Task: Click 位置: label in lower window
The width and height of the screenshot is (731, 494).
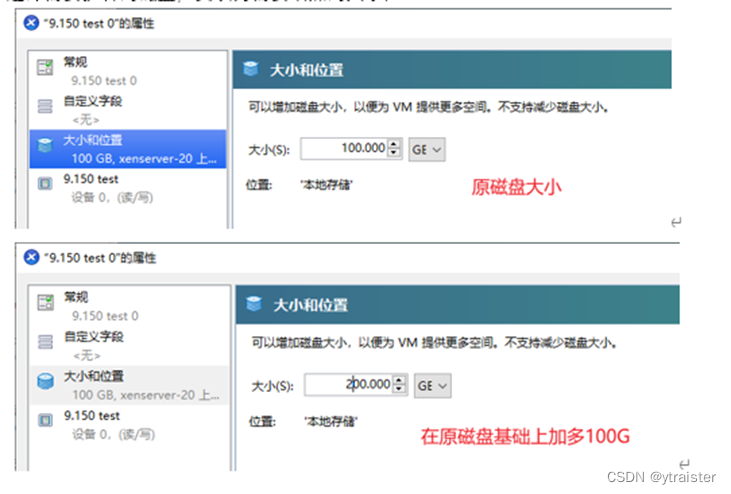Action: (262, 422)
